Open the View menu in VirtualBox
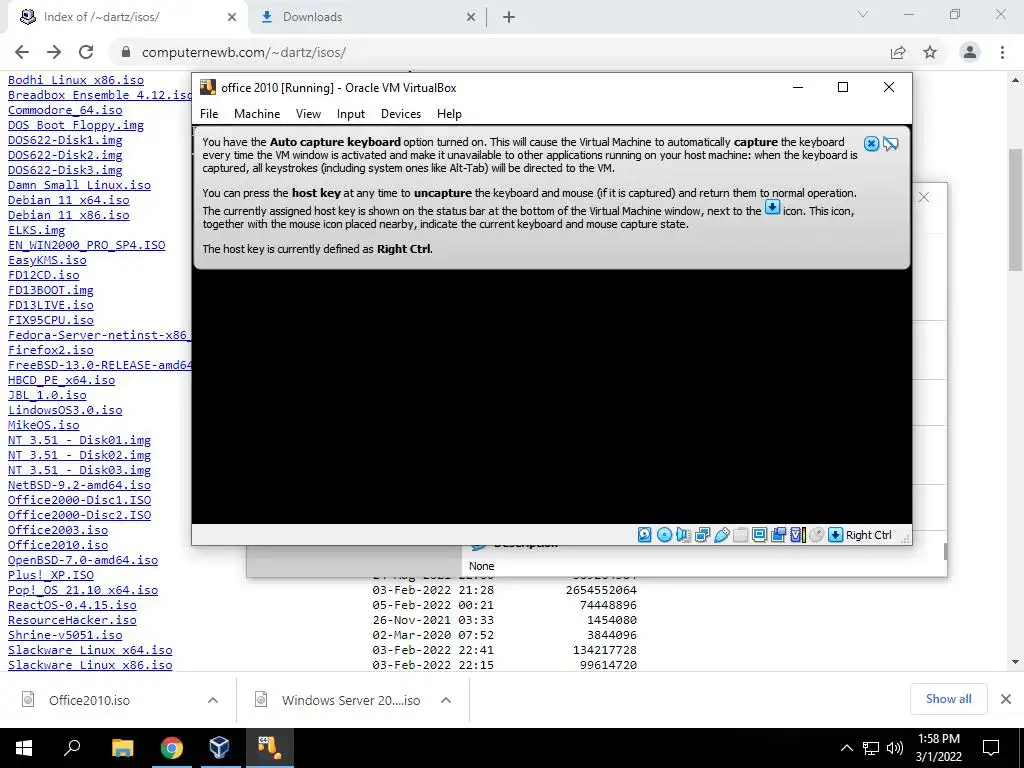This screenshot has height=768, width=1024. click(x=308, y=114)
